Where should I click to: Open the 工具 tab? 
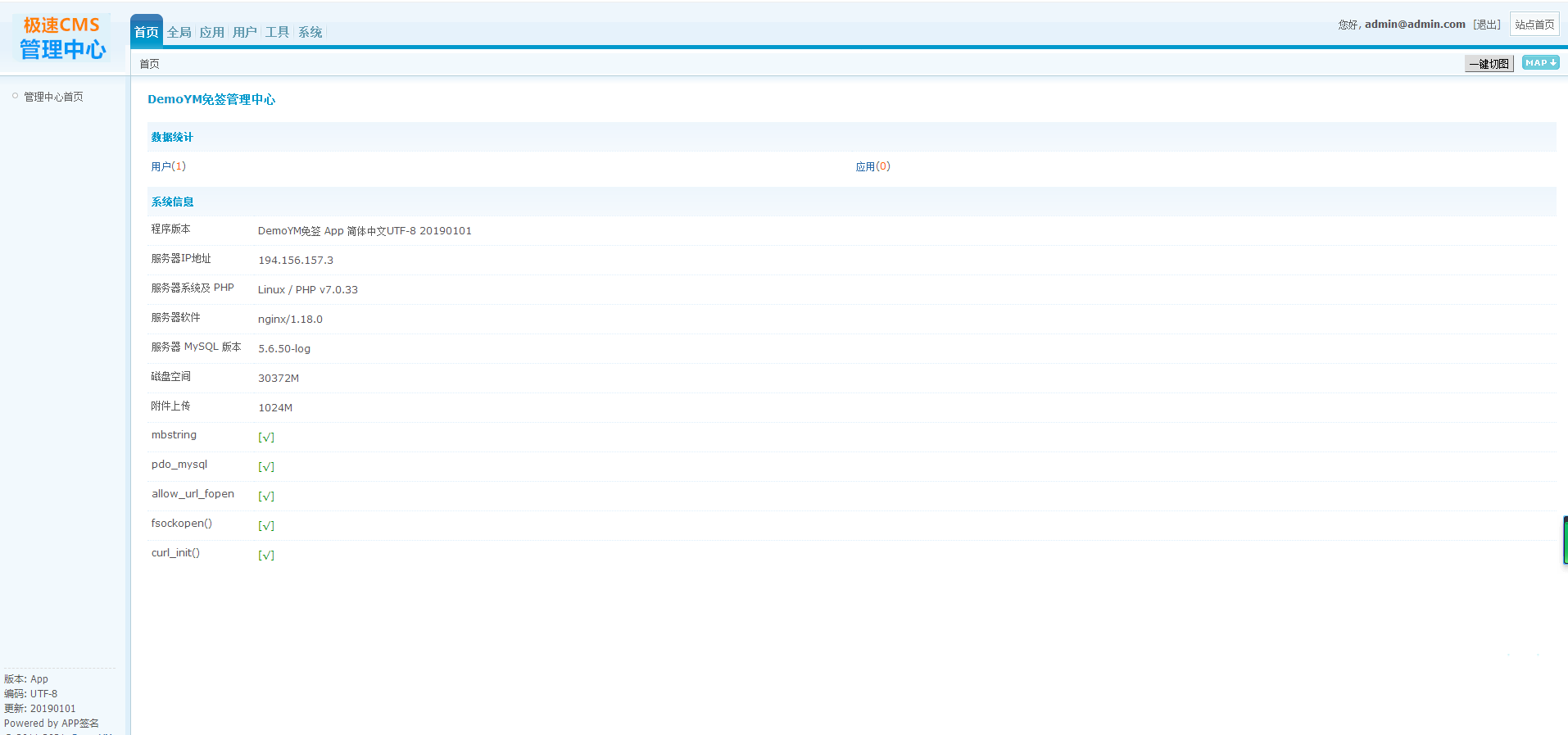pos(277,32)
